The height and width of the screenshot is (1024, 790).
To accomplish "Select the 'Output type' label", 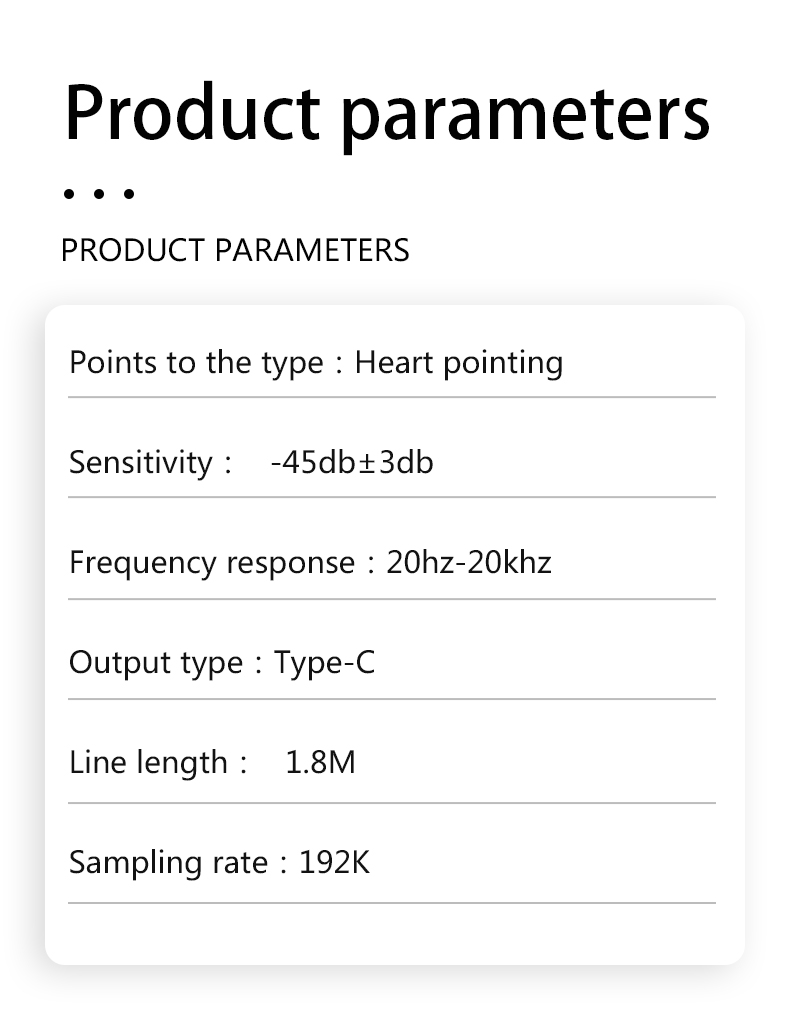I will point(156,663).
